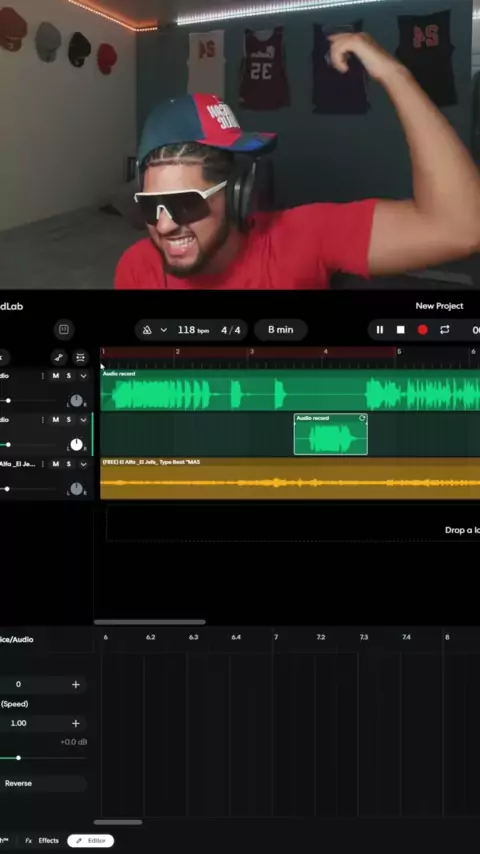Open the Effects tab
This screenshot has height=854, width=480.
43,840
